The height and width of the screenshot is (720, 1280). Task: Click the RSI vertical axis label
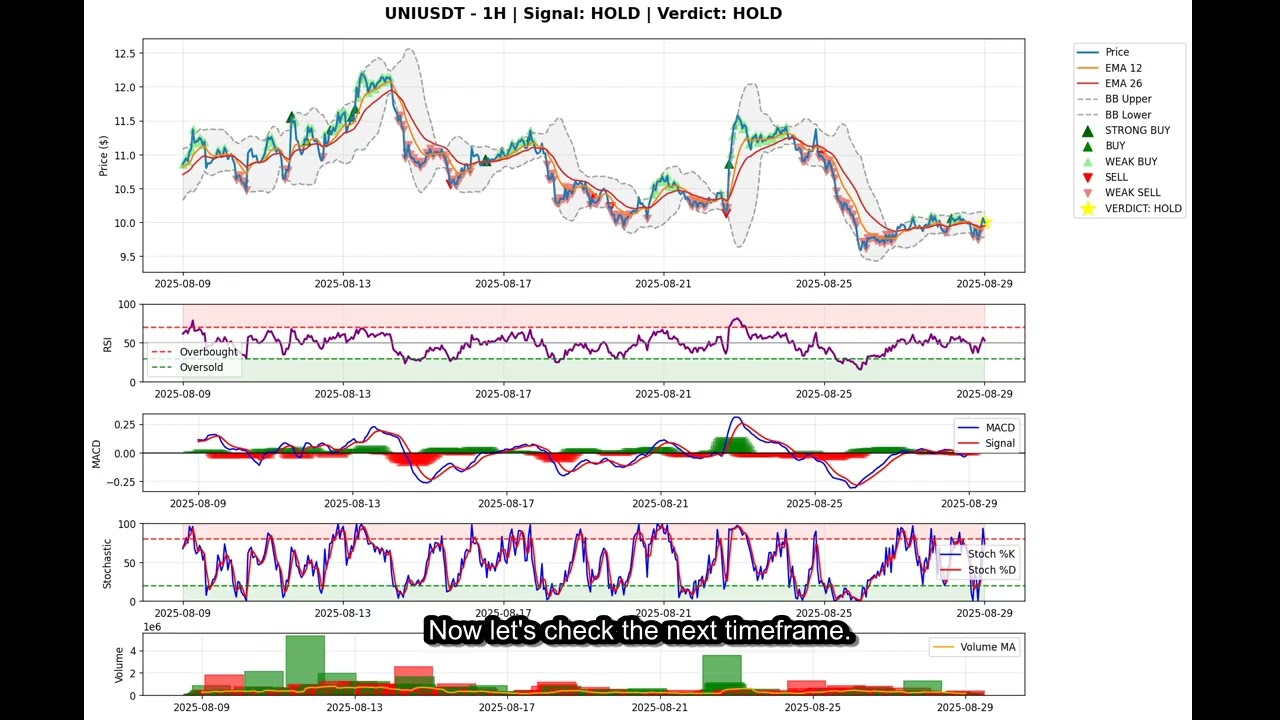107,344
